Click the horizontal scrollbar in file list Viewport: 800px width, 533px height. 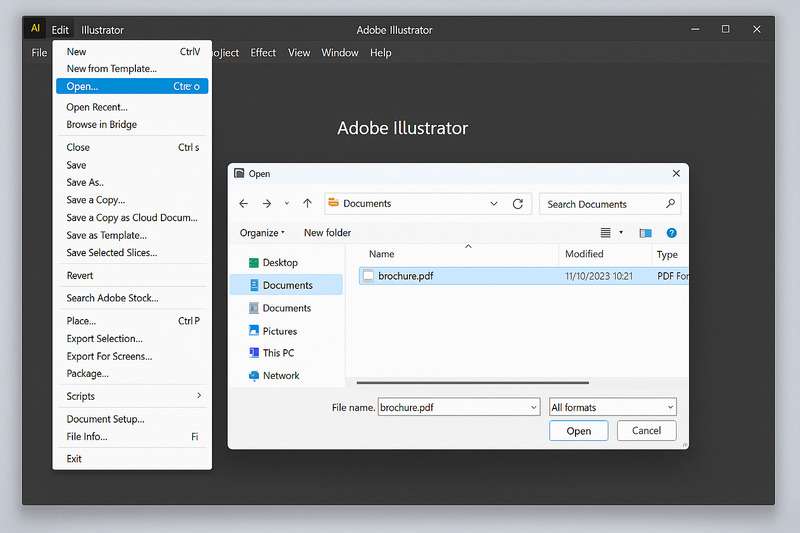click(472, 382)
